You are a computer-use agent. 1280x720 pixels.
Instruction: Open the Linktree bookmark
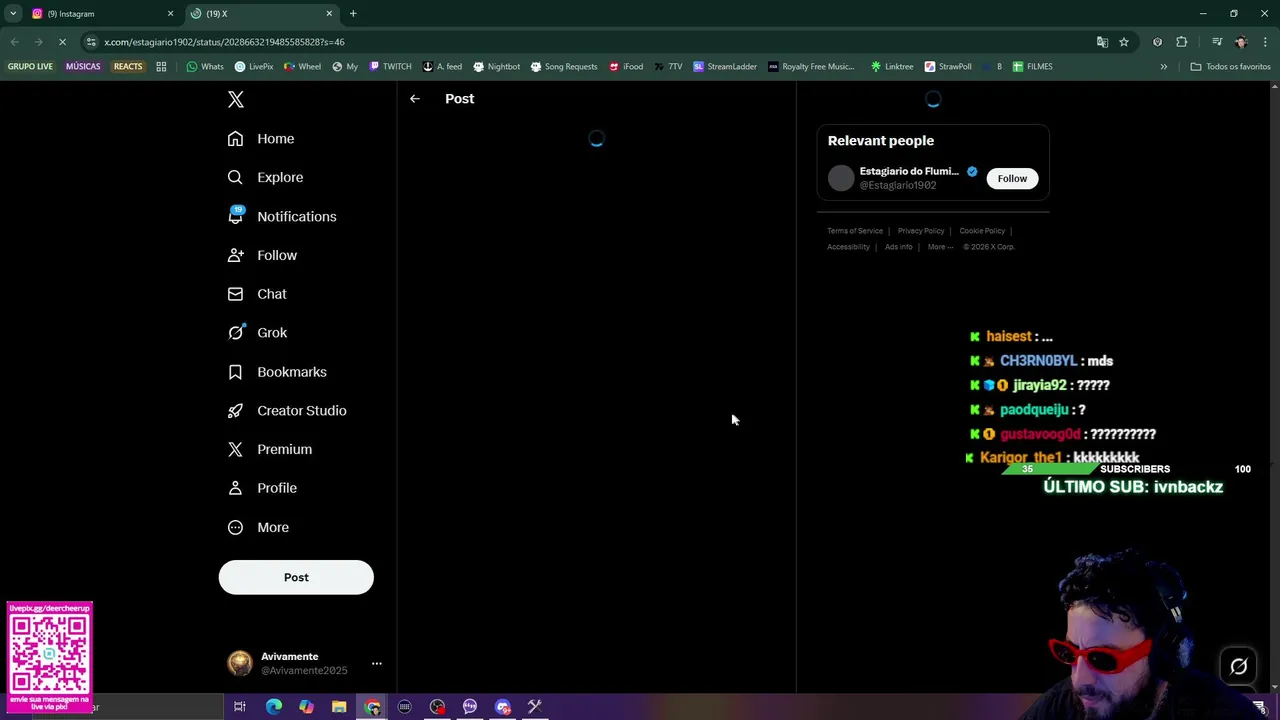coord(891,67)
